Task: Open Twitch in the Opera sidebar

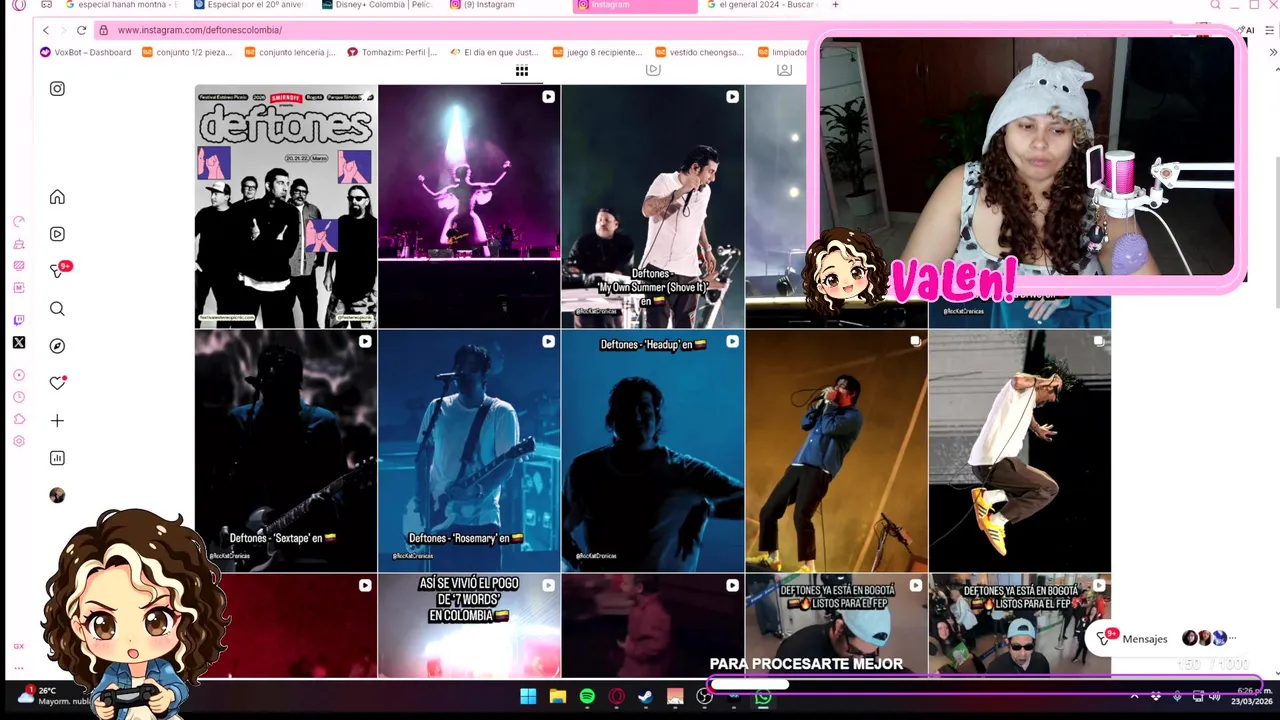Action: [19, 320]
